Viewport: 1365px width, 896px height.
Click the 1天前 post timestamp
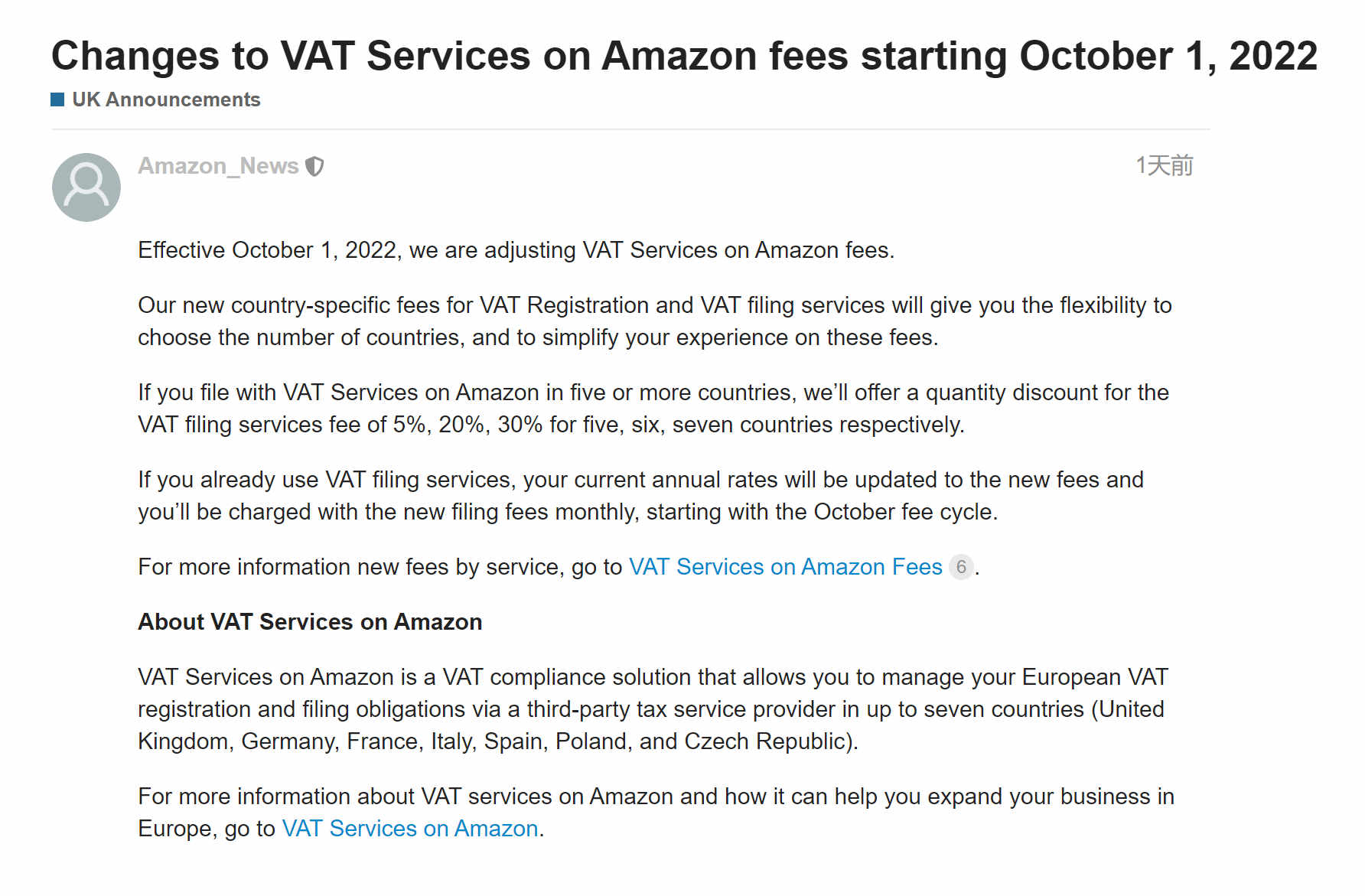(1165, 165)
